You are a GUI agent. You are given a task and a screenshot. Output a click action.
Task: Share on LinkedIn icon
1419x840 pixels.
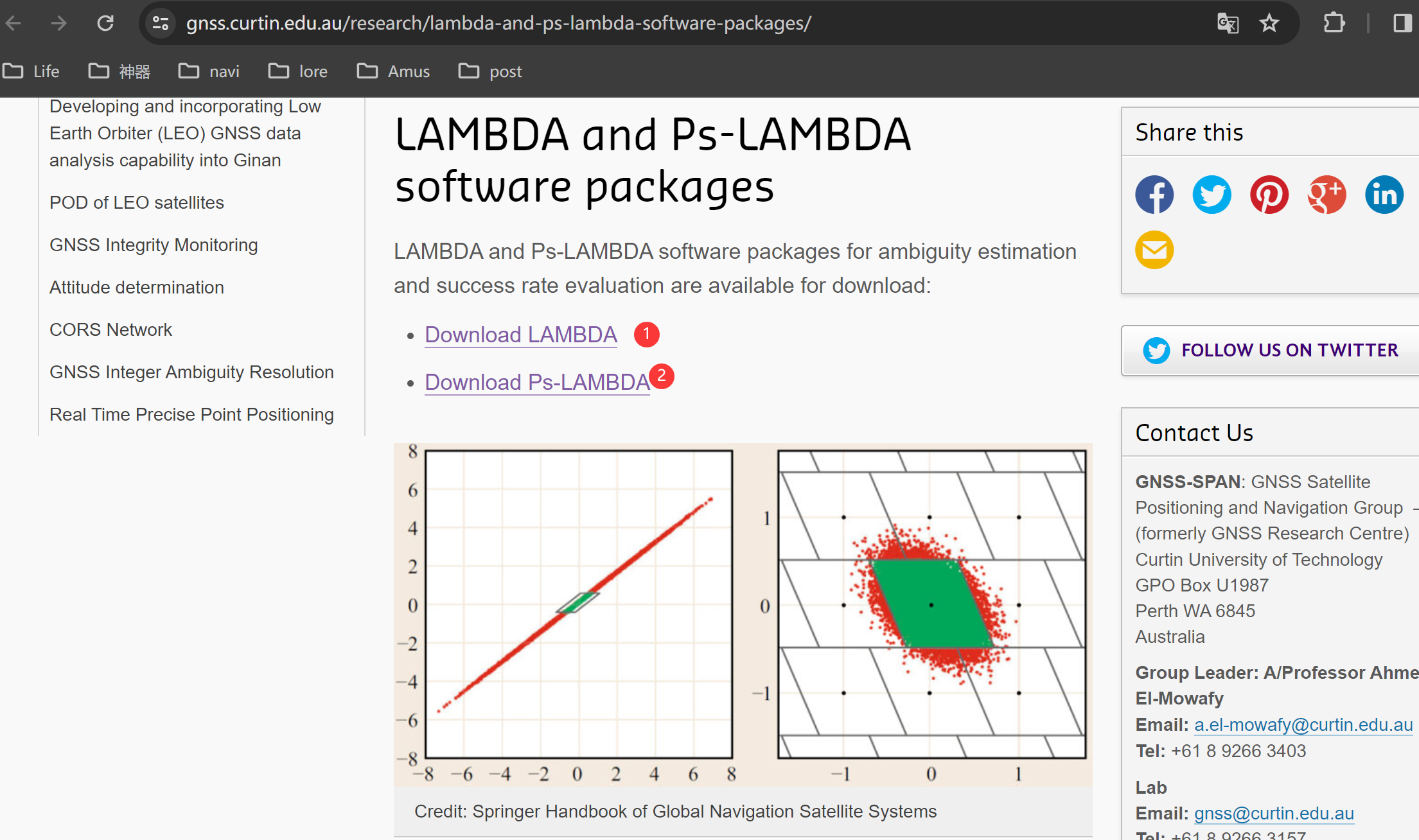pyautogui.click(x=1384, y=195)
